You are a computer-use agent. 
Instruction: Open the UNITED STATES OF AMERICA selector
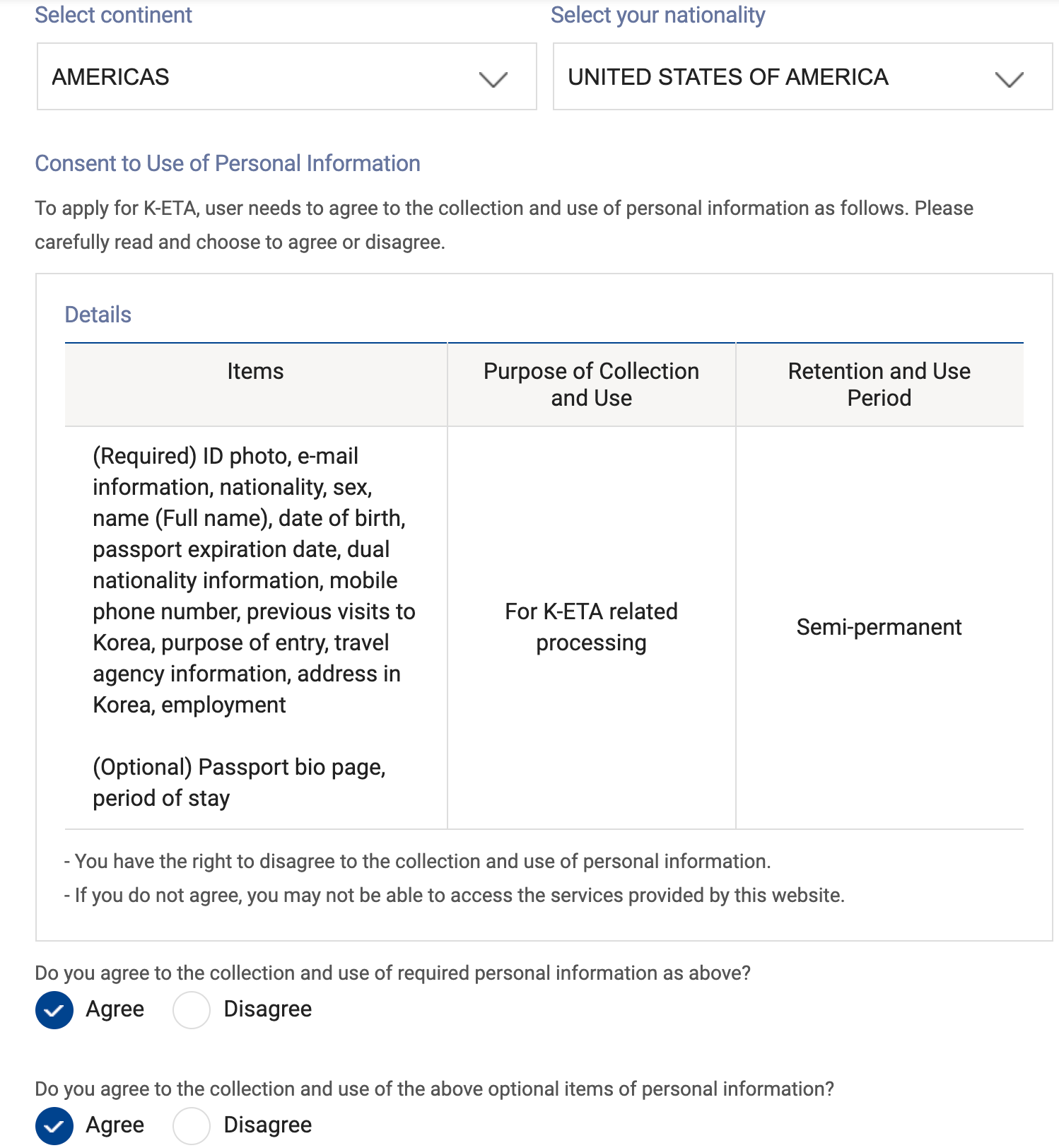pos(802,76)
